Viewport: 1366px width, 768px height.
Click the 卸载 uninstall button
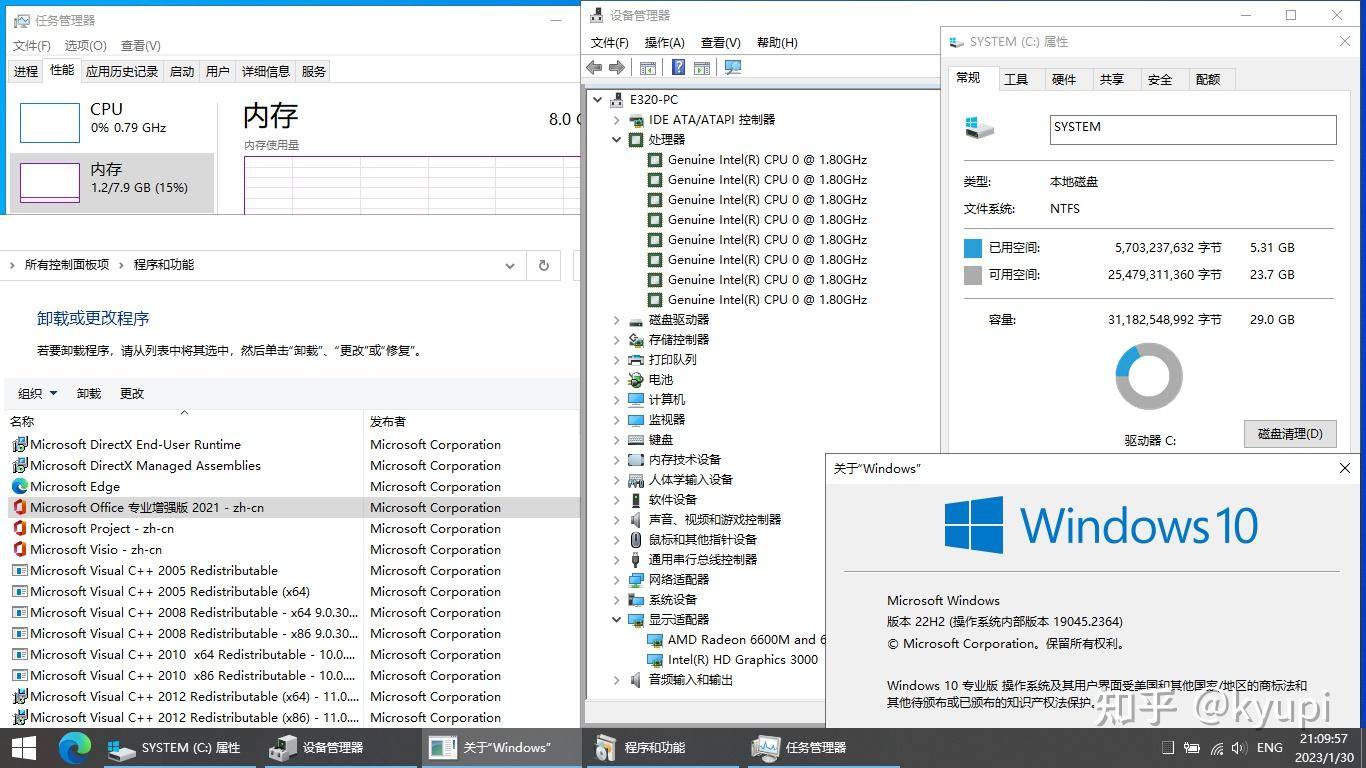point(89,393)
